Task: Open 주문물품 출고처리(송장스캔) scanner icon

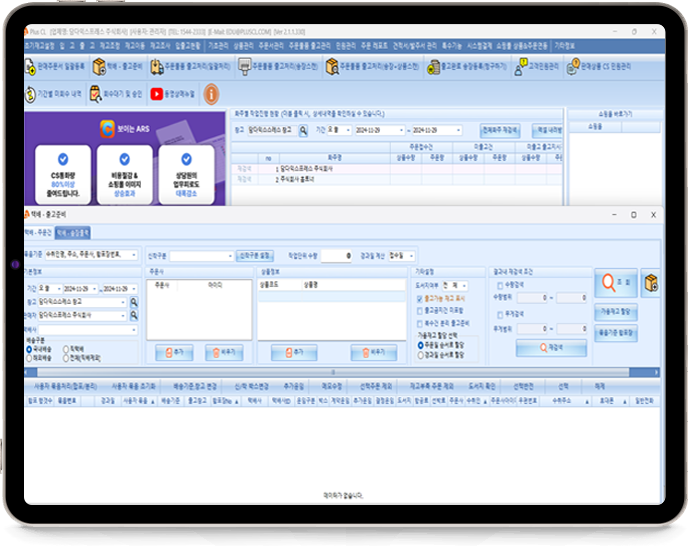Action: tap(244, 67)
